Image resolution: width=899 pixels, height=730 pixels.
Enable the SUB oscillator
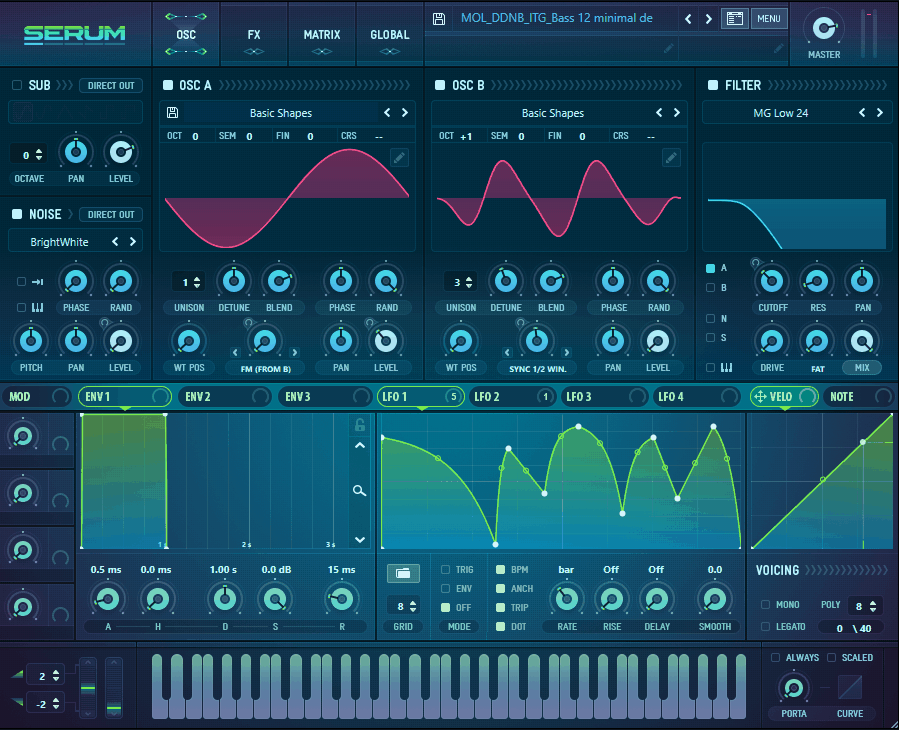(x=17, y=85)
